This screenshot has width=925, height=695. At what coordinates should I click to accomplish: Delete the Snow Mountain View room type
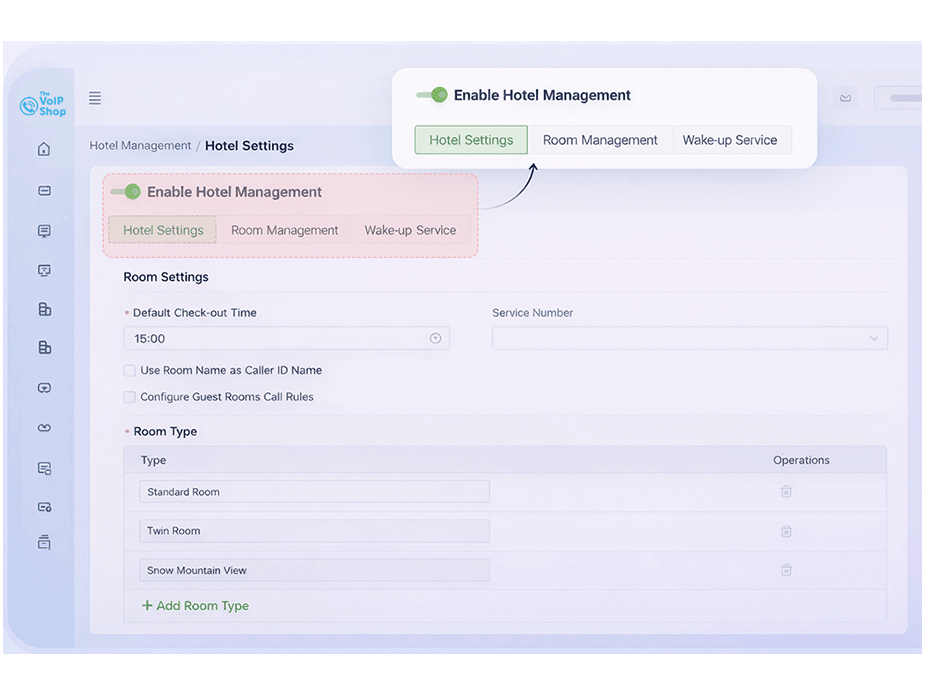click(x=786, y=569)
